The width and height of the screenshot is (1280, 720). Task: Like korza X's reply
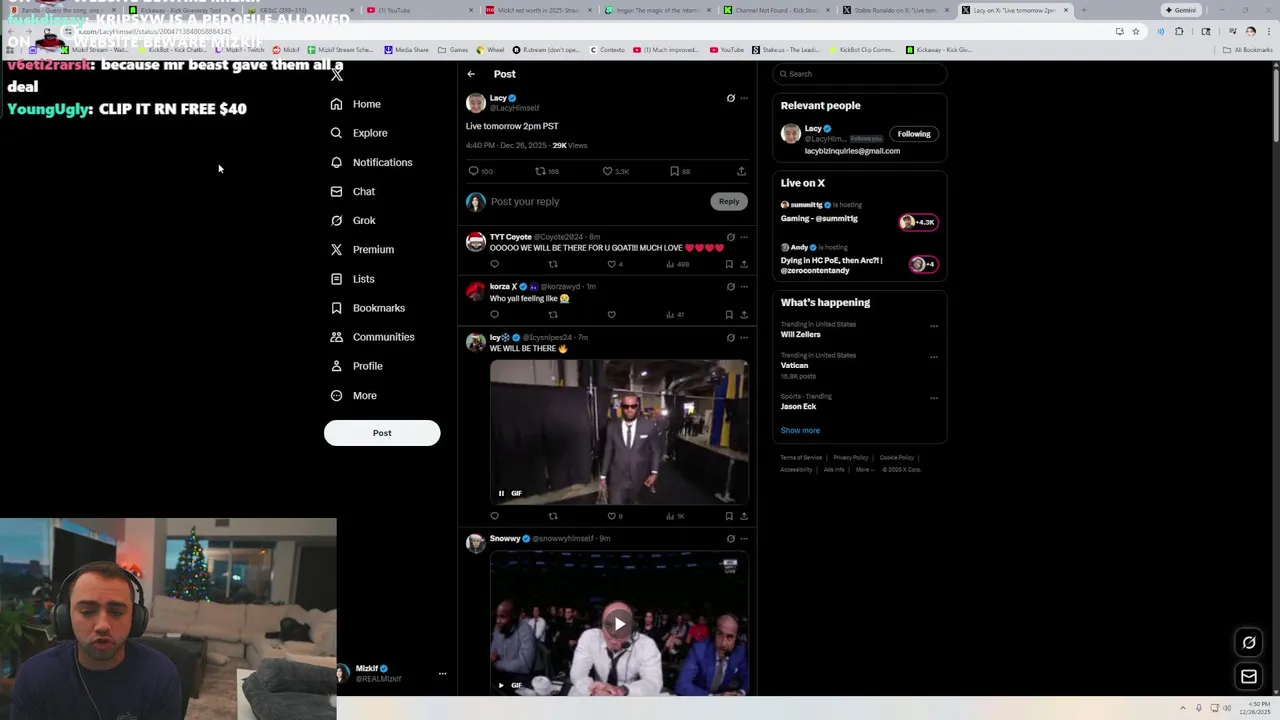(x=612, y=314)
